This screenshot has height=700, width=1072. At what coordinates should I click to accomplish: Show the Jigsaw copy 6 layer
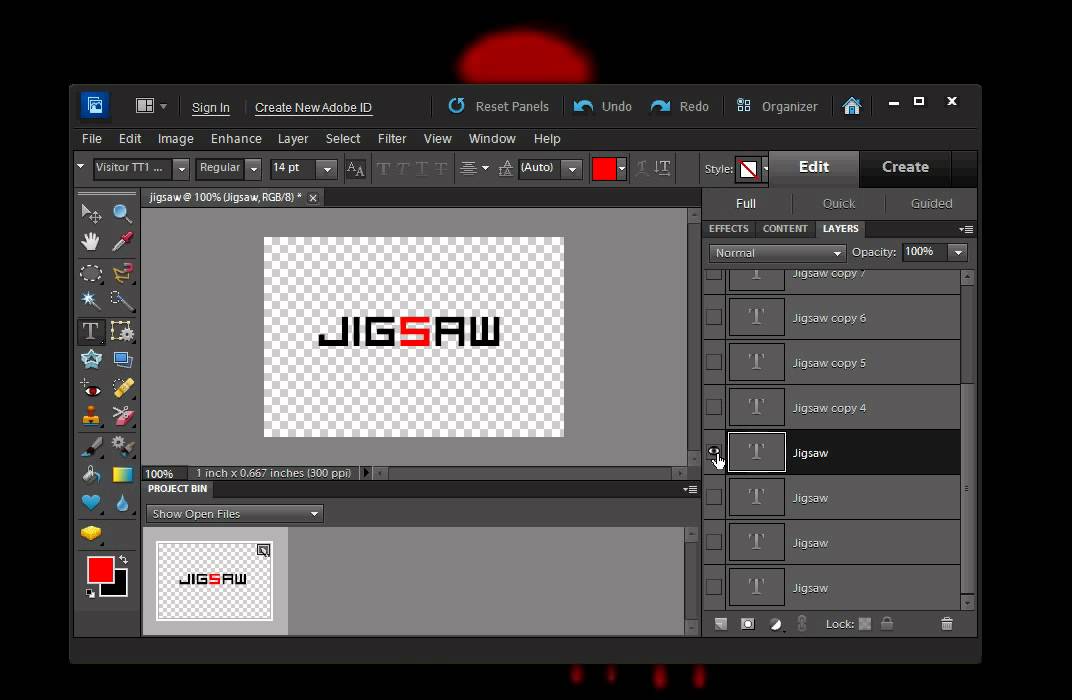tap(714, 317)
